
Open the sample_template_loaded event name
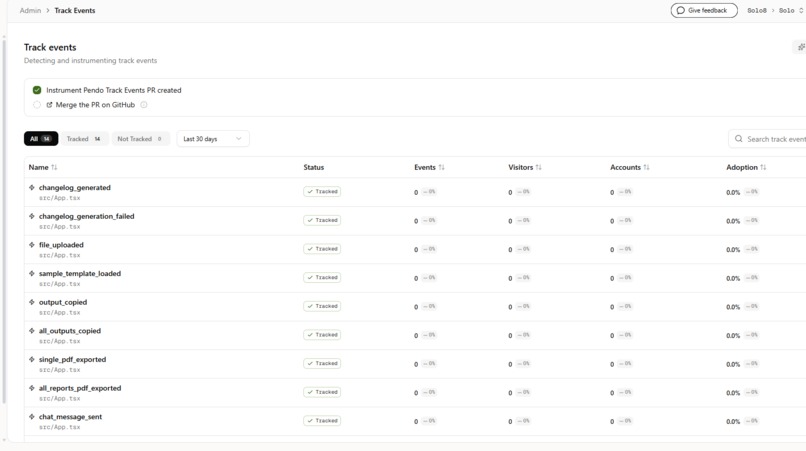80,274
